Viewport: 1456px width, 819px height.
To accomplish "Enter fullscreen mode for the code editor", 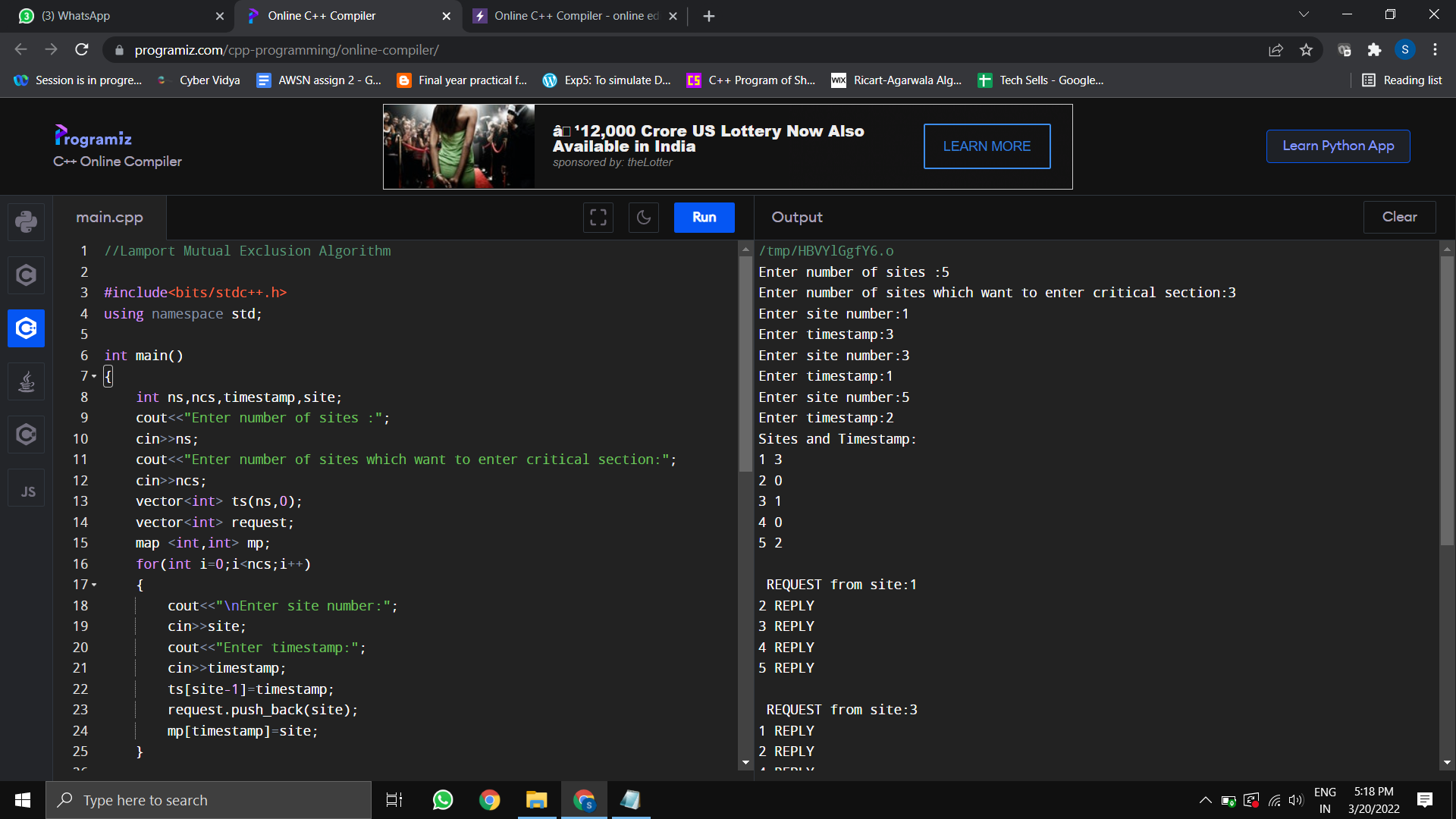I will 598,218.
